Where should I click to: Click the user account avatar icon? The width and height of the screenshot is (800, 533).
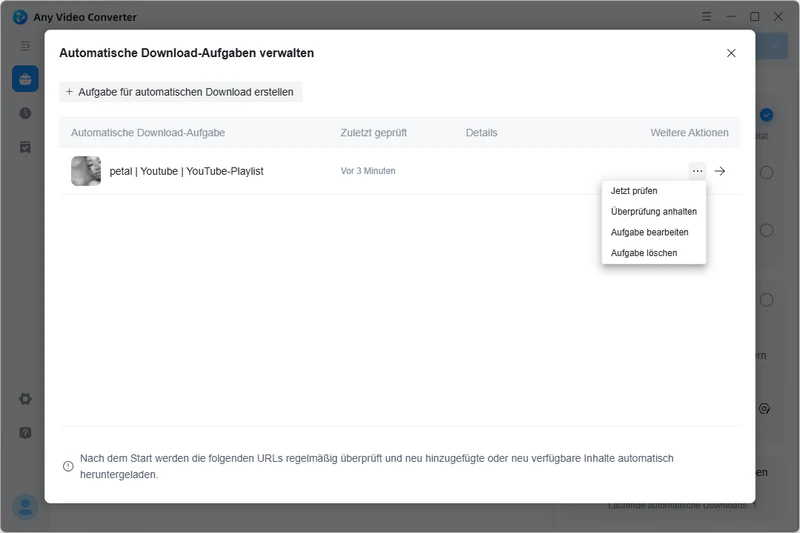click(x=25, y=507)
